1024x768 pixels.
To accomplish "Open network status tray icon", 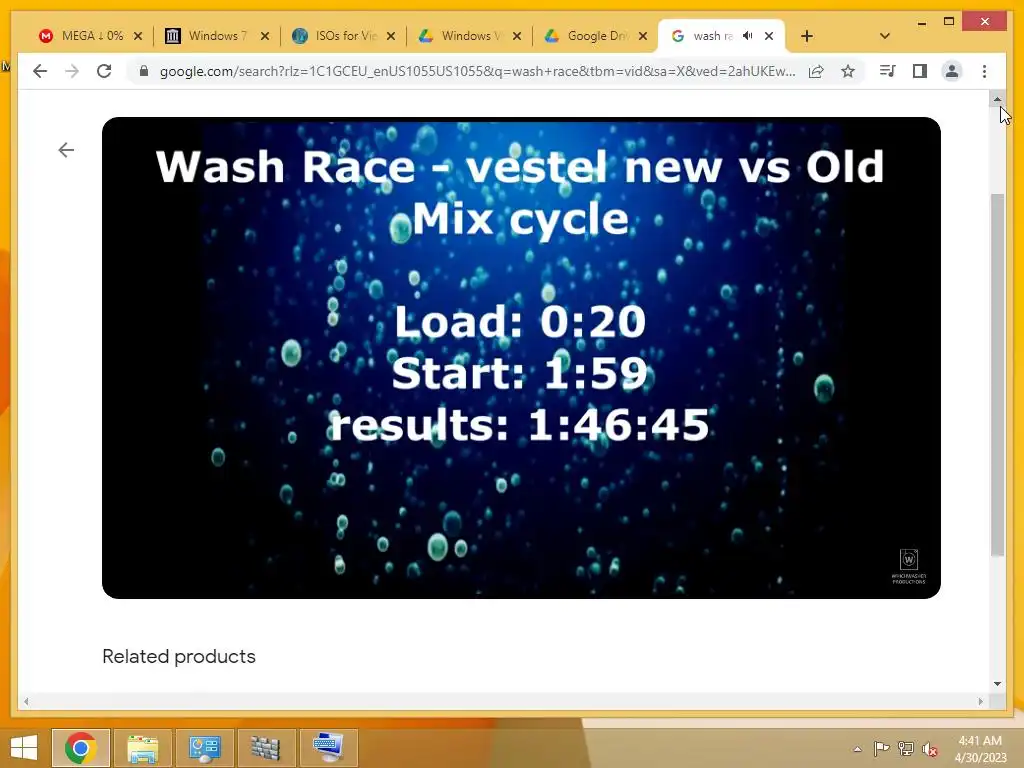I will (x=905, y=748).
